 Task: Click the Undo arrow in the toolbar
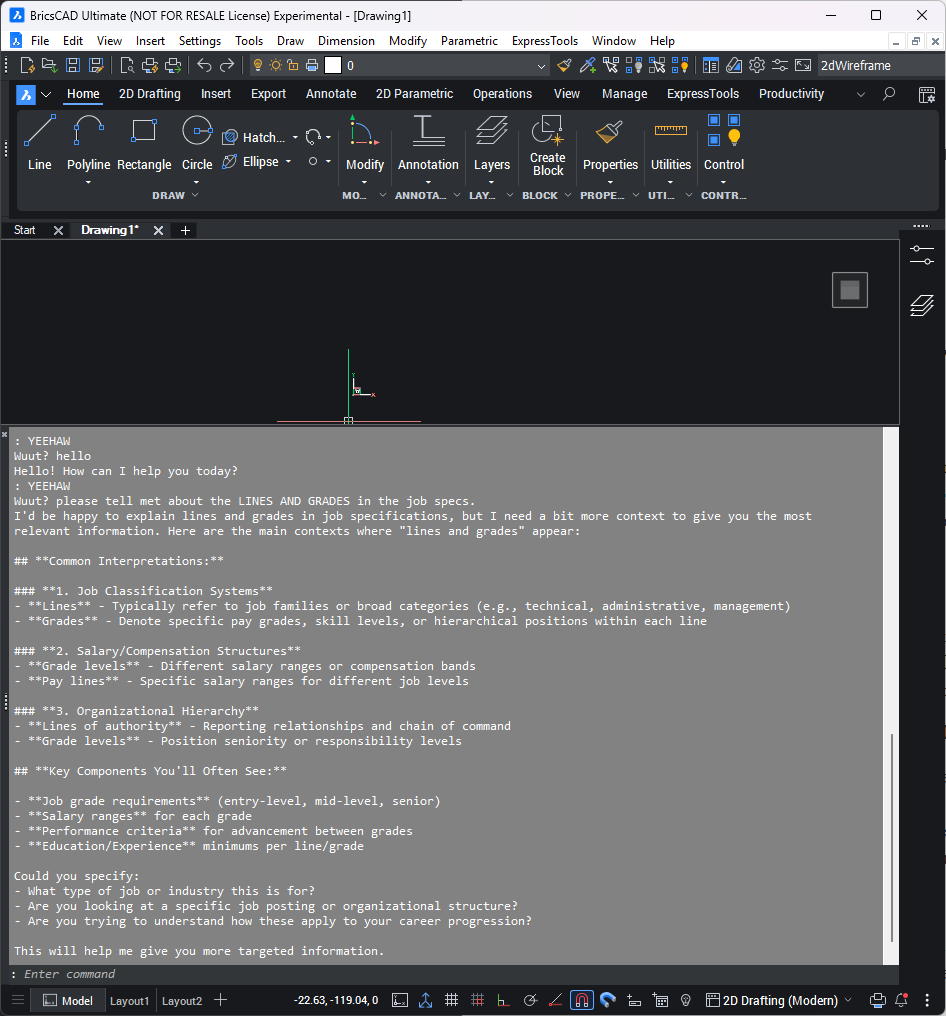click(x=204, y=66)
